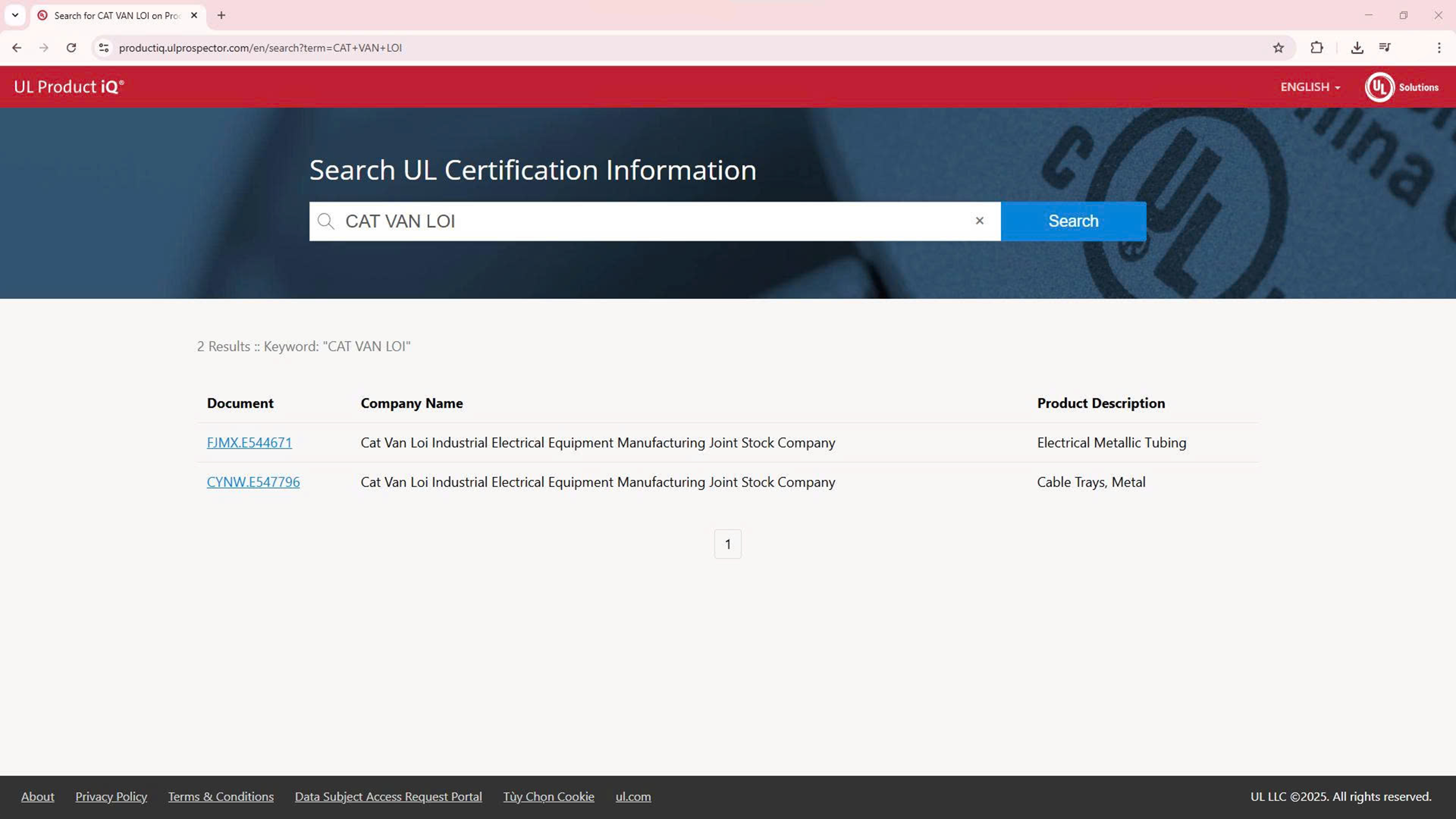Open the Privacy Policy footer link
Screen dimensions: 1456x819
(x=111, y=796)
